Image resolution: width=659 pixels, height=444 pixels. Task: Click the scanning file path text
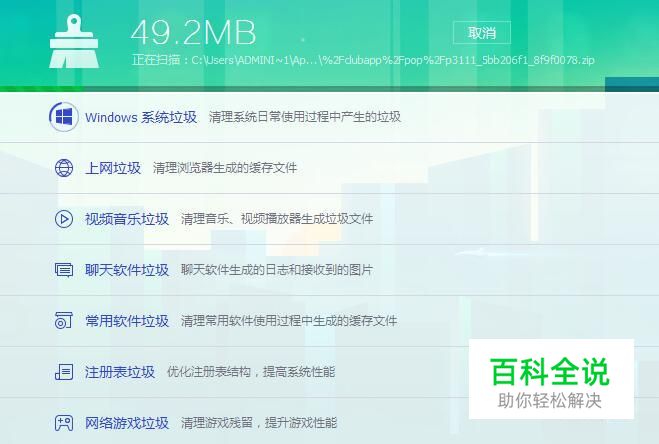[x=363, y=60]
